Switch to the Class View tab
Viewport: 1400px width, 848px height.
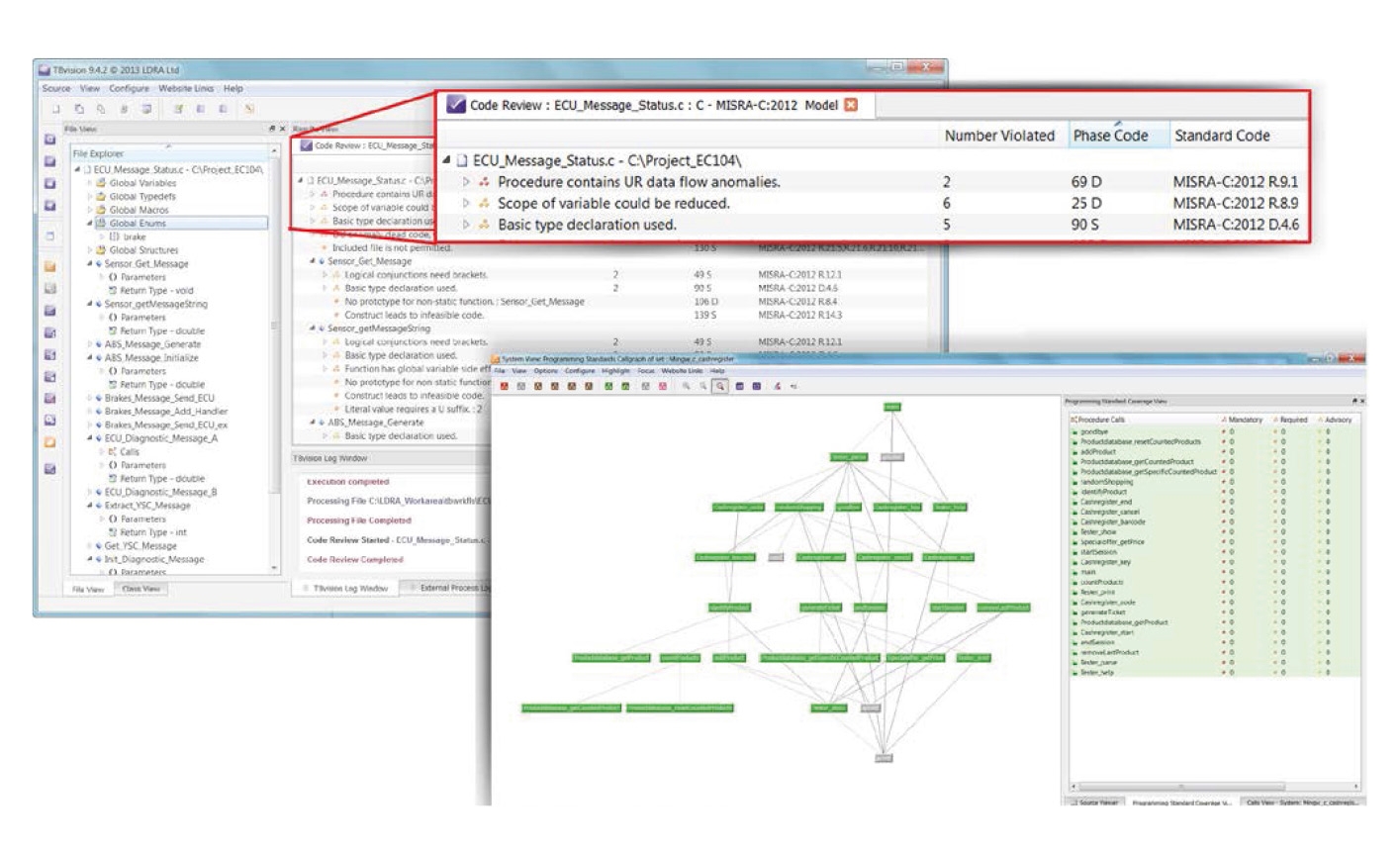click(x=140, y=589)
